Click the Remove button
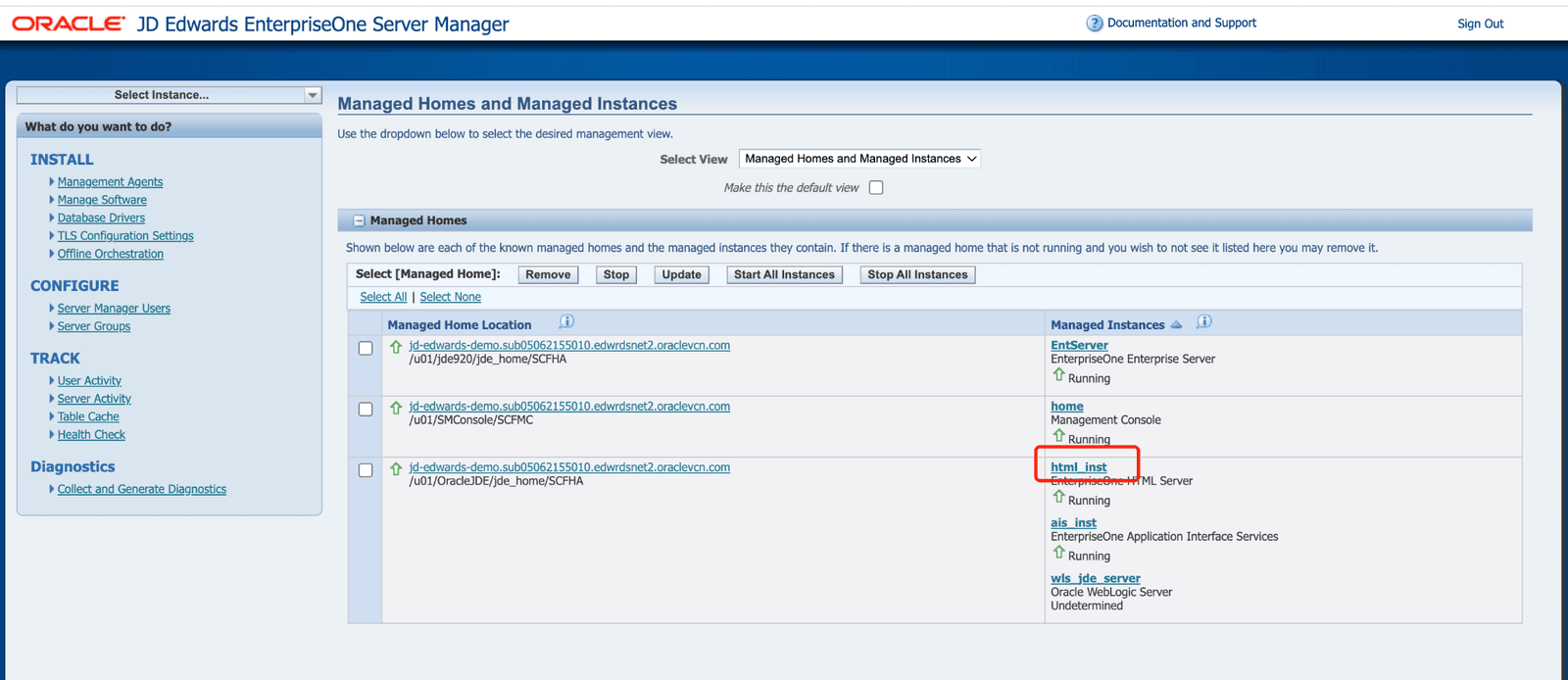 coord(548,274)
